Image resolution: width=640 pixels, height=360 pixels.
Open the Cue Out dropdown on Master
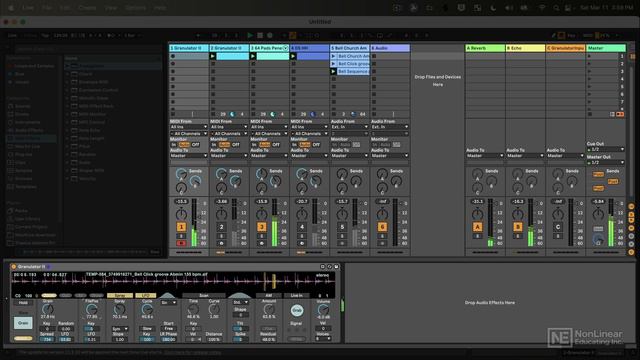(x=606, y=149)
